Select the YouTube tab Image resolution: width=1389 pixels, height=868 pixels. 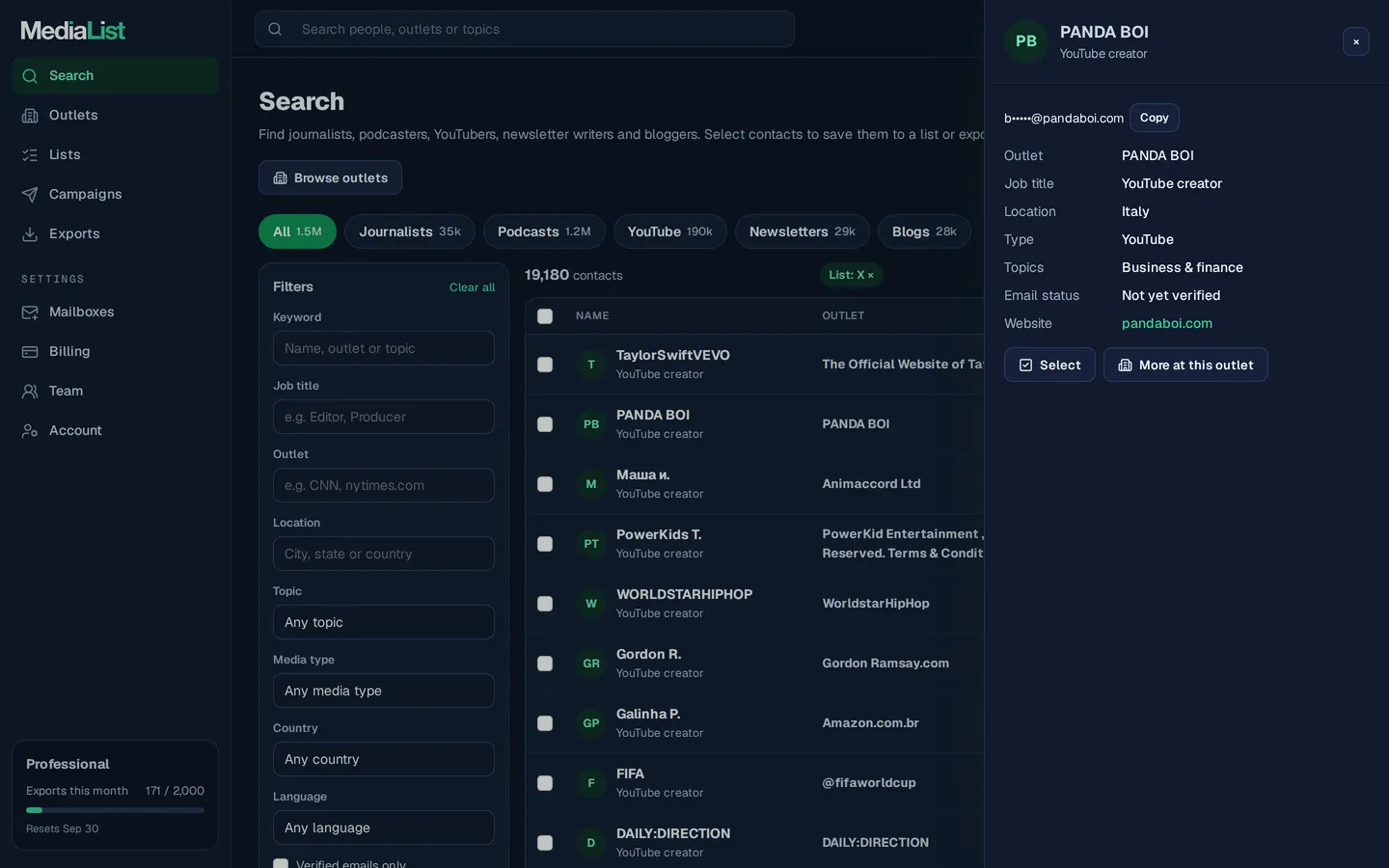click(670, 231)
